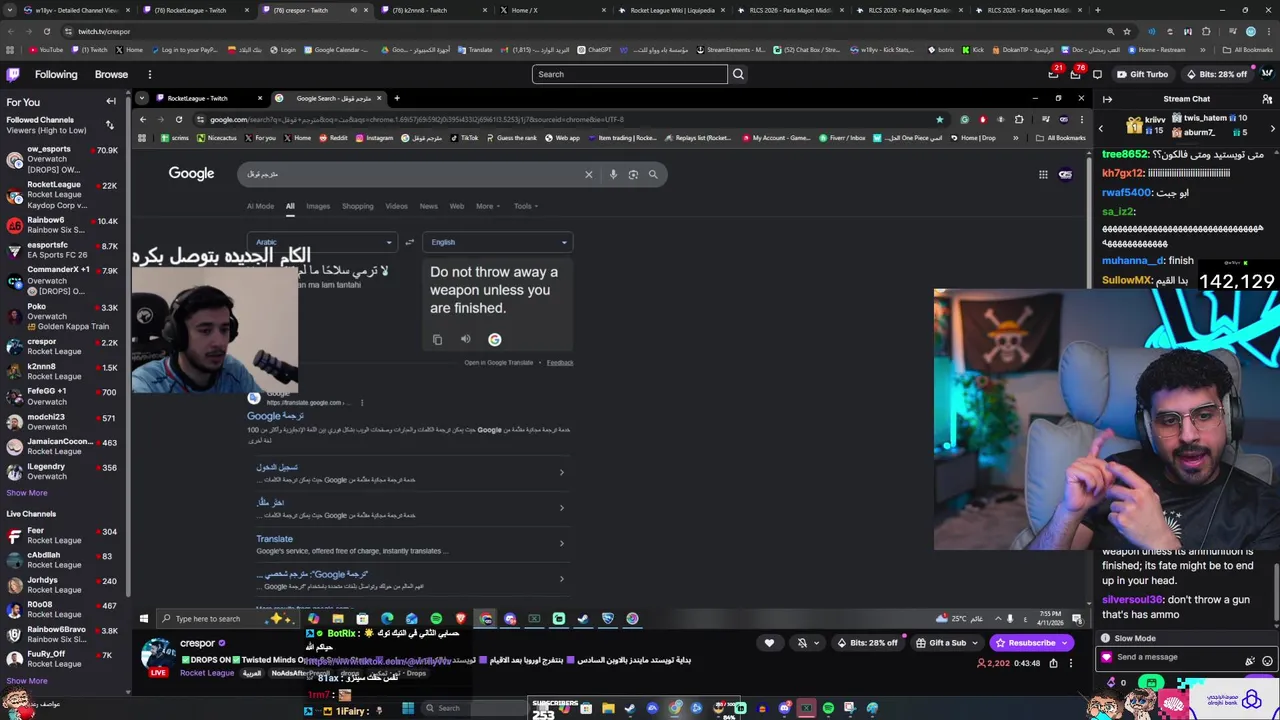Show next gift leaderboard entry
This screenshot has height=720, width=1280.
pyautogui.click(x=1272, y=128)
